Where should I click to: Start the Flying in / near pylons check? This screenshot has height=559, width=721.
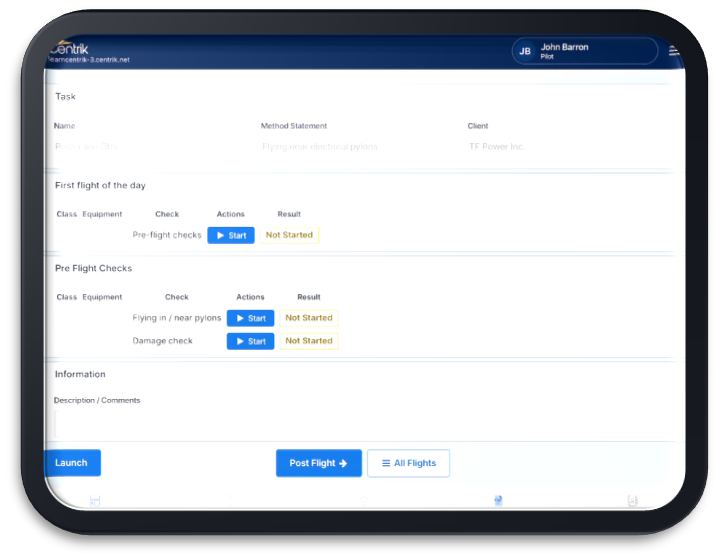(x=250, y=318)
